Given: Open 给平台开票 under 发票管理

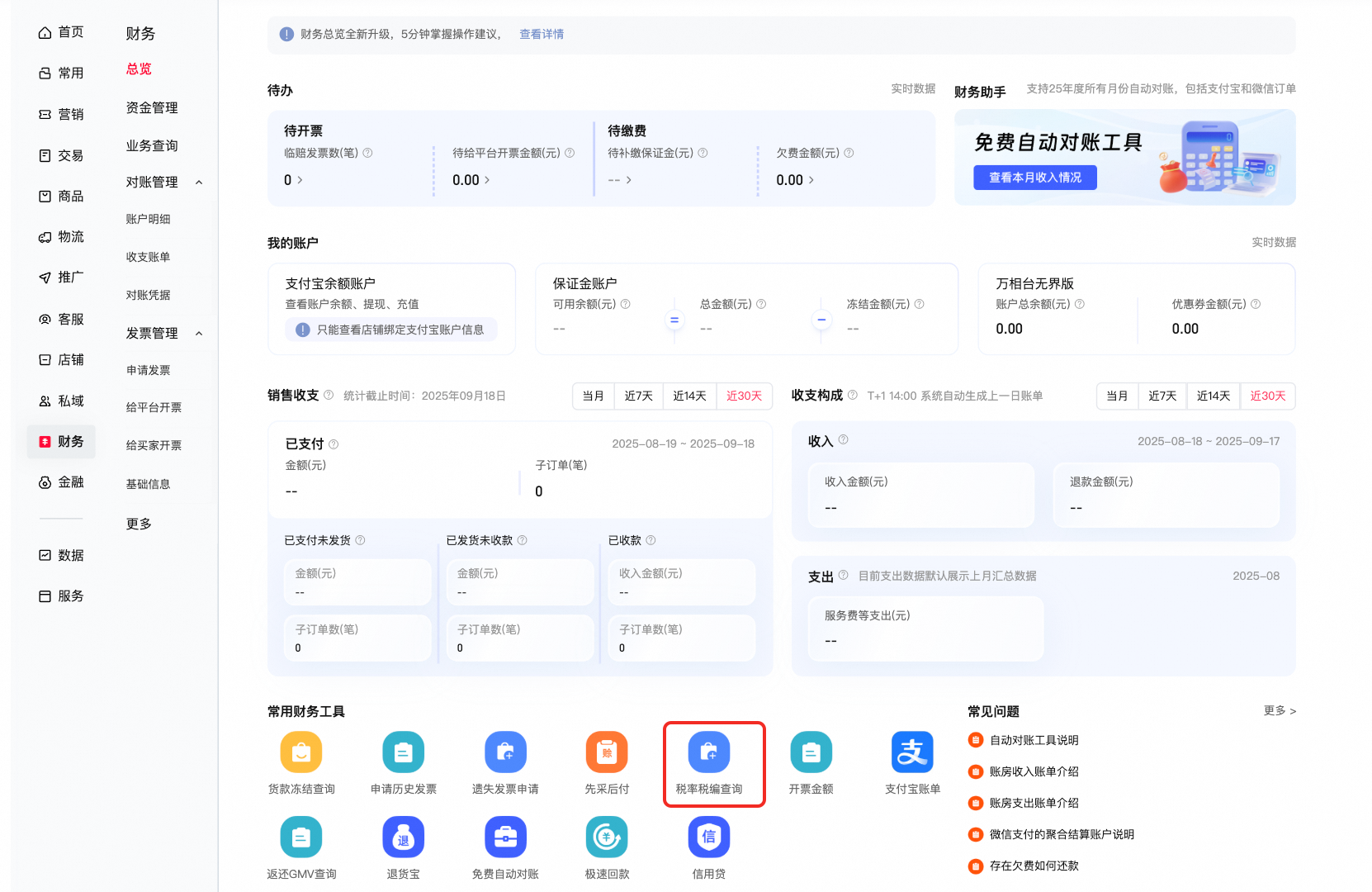Looking at the screenshot, I should click(x=154, y=408).
